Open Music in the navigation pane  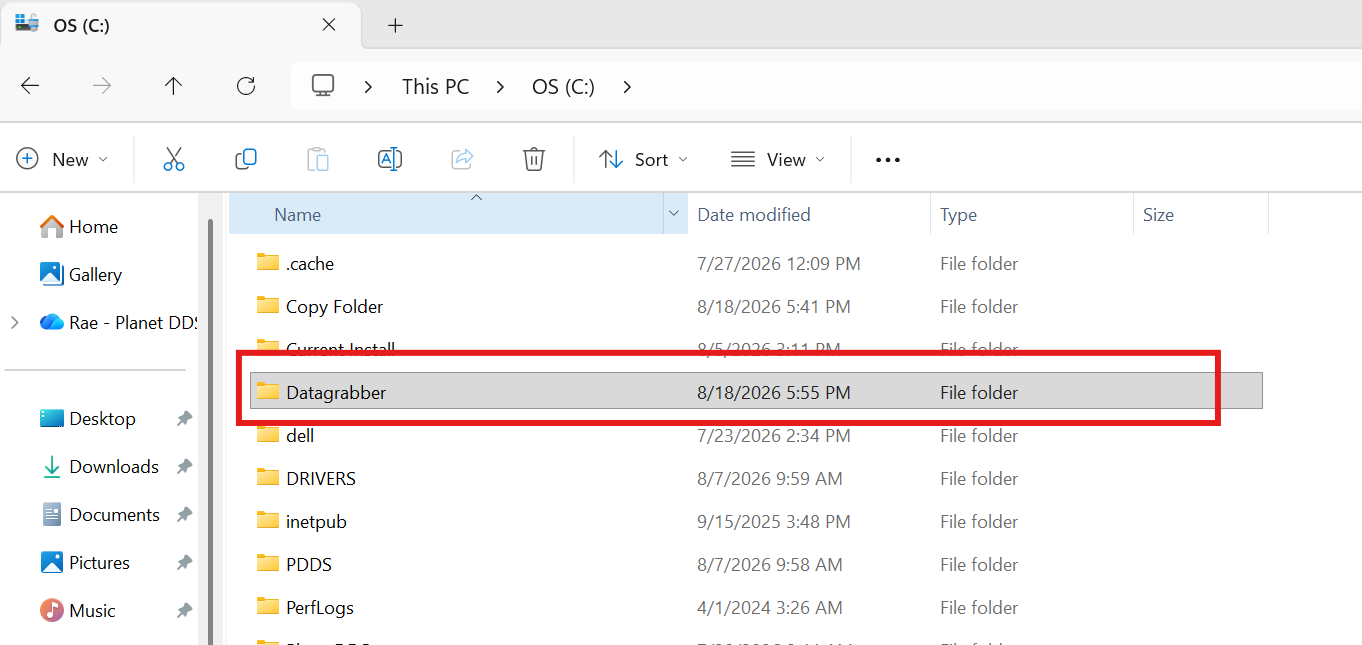pyautogui.click(x=78, y=611)
